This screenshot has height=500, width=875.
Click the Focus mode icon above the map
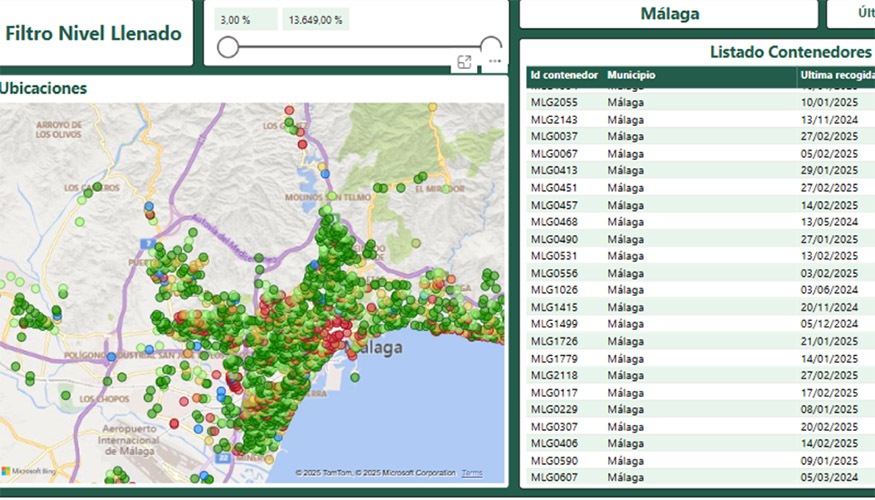coord(464,62)
